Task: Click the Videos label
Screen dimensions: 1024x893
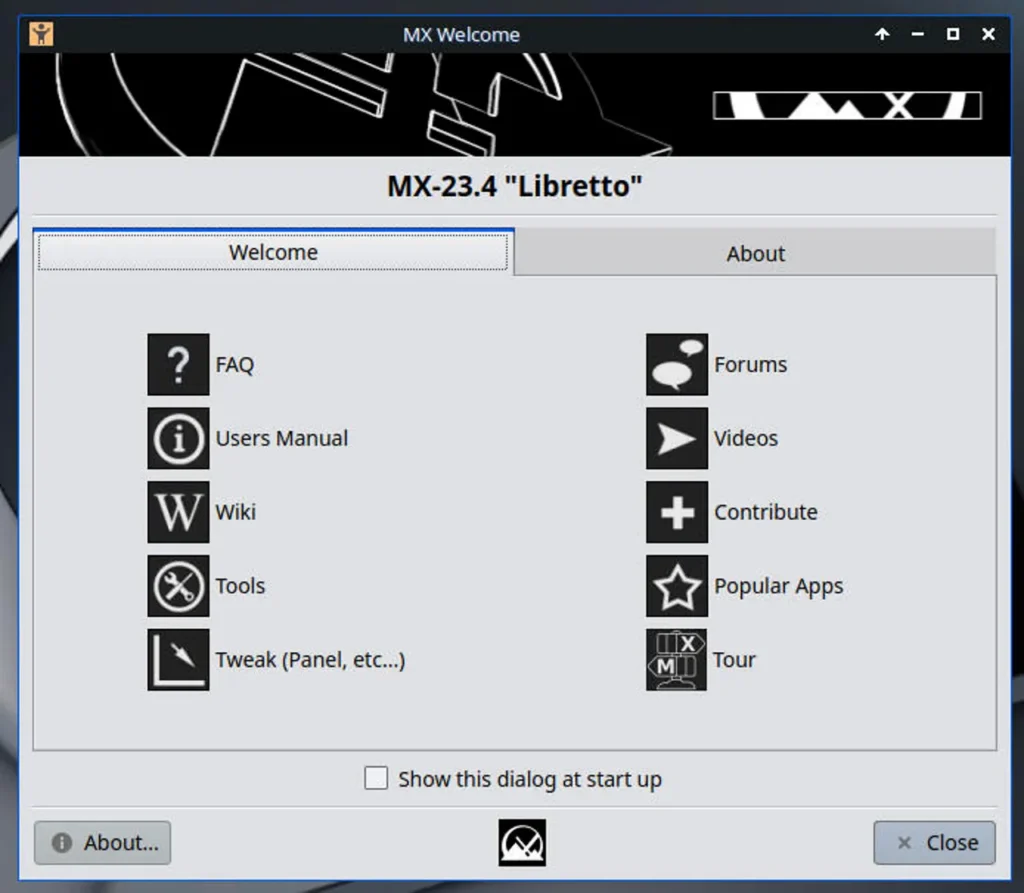Action: 746,438
